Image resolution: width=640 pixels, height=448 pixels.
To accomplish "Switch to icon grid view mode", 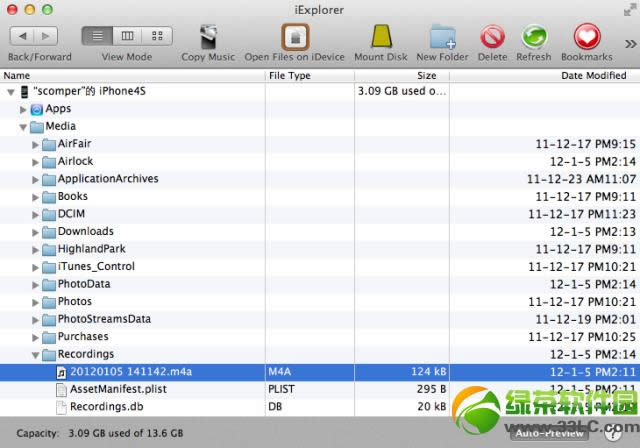I will pyautogui.click(x=156, y=36).
